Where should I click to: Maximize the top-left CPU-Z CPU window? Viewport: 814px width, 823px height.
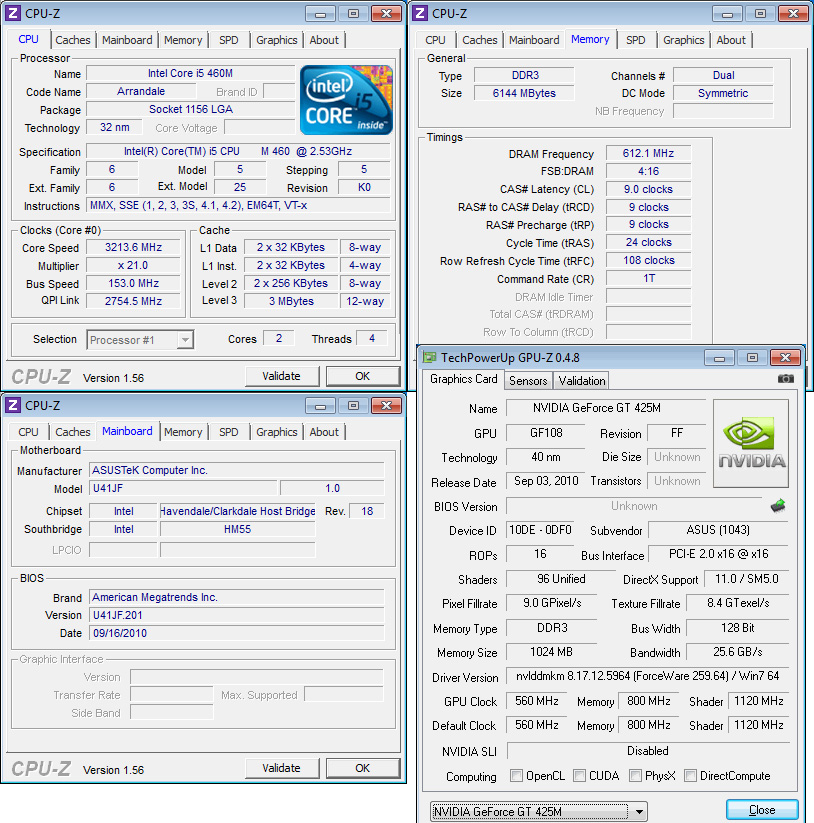(353, 14)
